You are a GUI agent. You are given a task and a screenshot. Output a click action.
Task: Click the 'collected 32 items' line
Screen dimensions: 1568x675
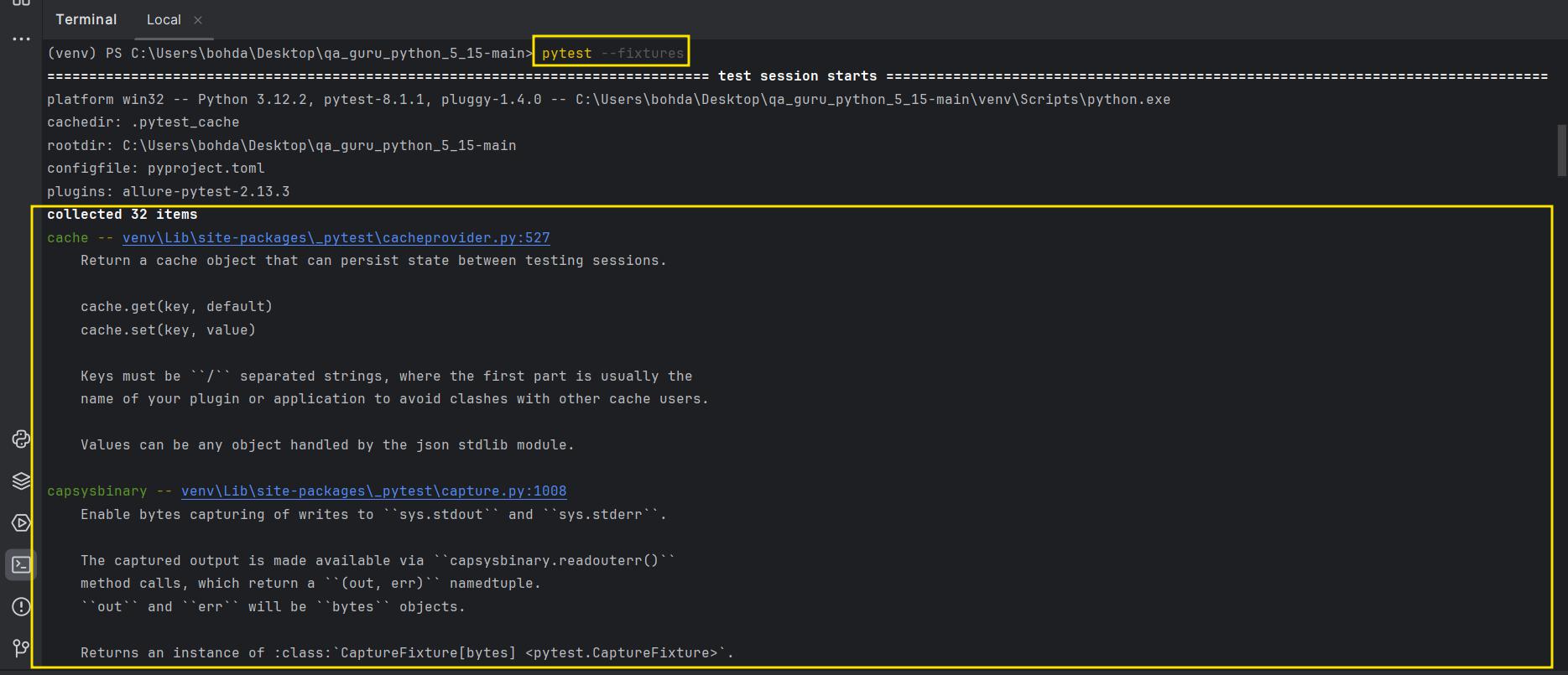coord(122,214)
